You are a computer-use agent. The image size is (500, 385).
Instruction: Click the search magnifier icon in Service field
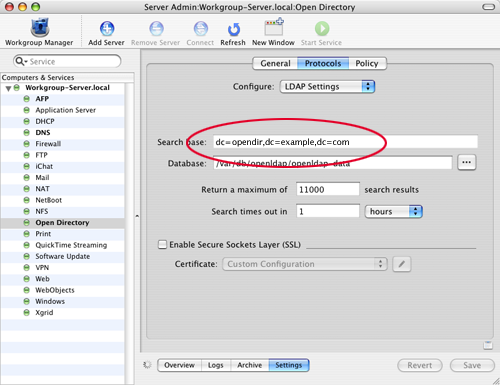[19, 61]
